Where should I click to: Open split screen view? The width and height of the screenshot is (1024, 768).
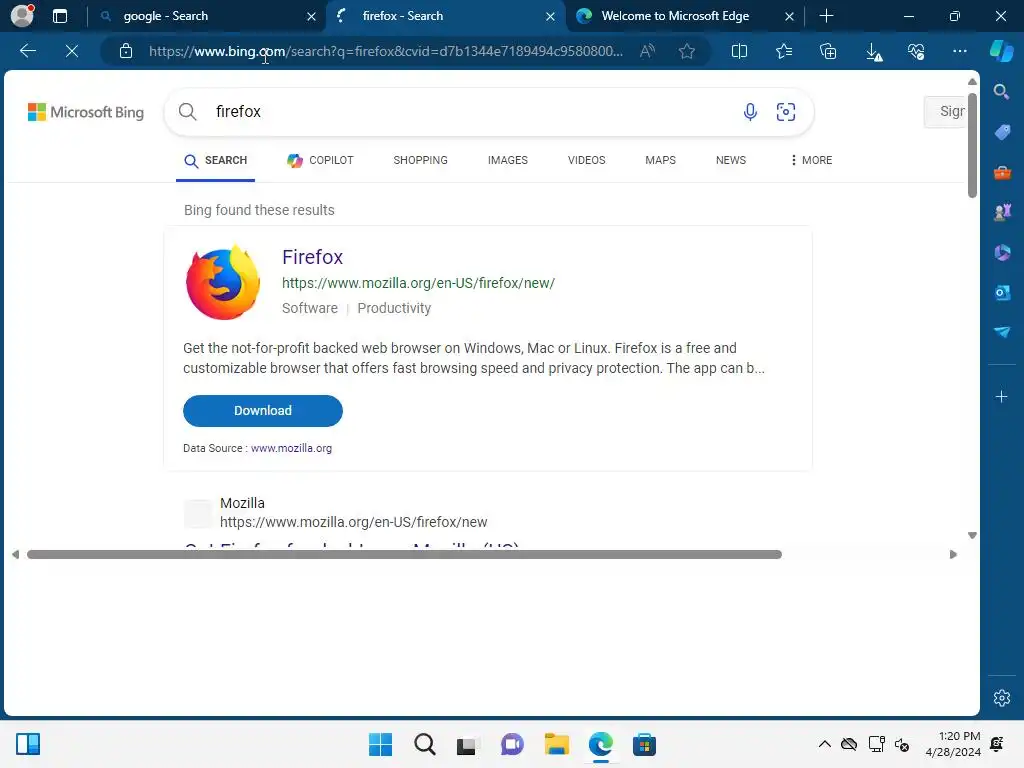[x=739, y=51]
